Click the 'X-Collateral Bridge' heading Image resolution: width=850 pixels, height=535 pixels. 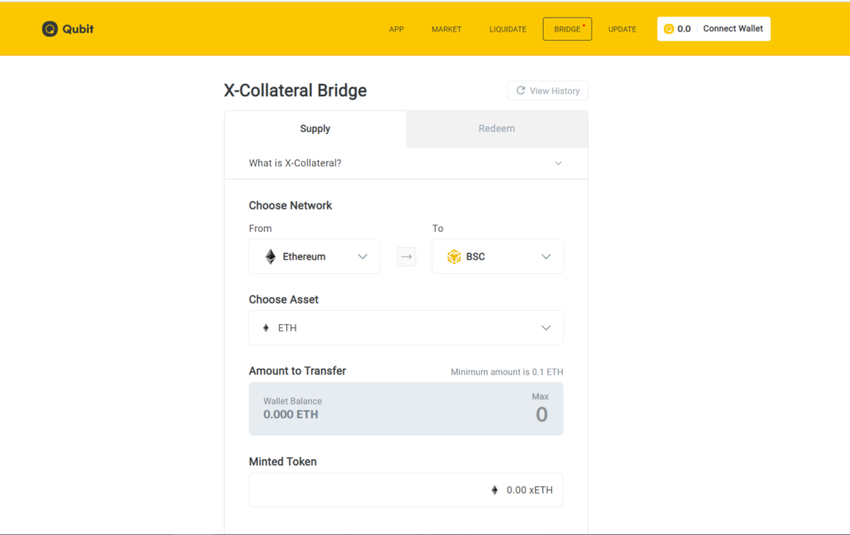295,91
